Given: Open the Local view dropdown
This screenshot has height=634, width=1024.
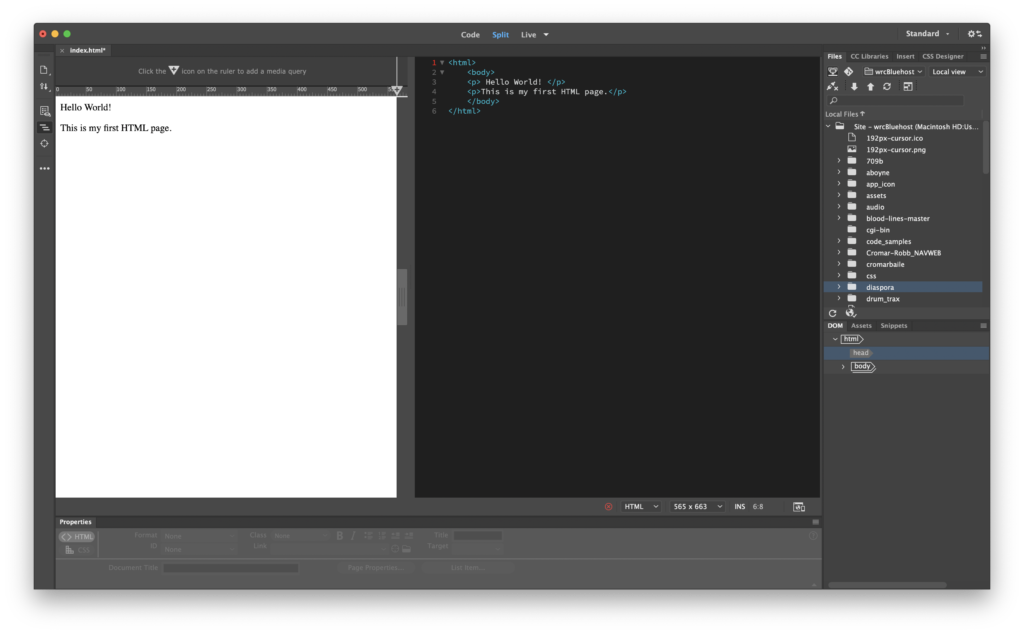Looking at the screenshot, I should click(957, 72).
